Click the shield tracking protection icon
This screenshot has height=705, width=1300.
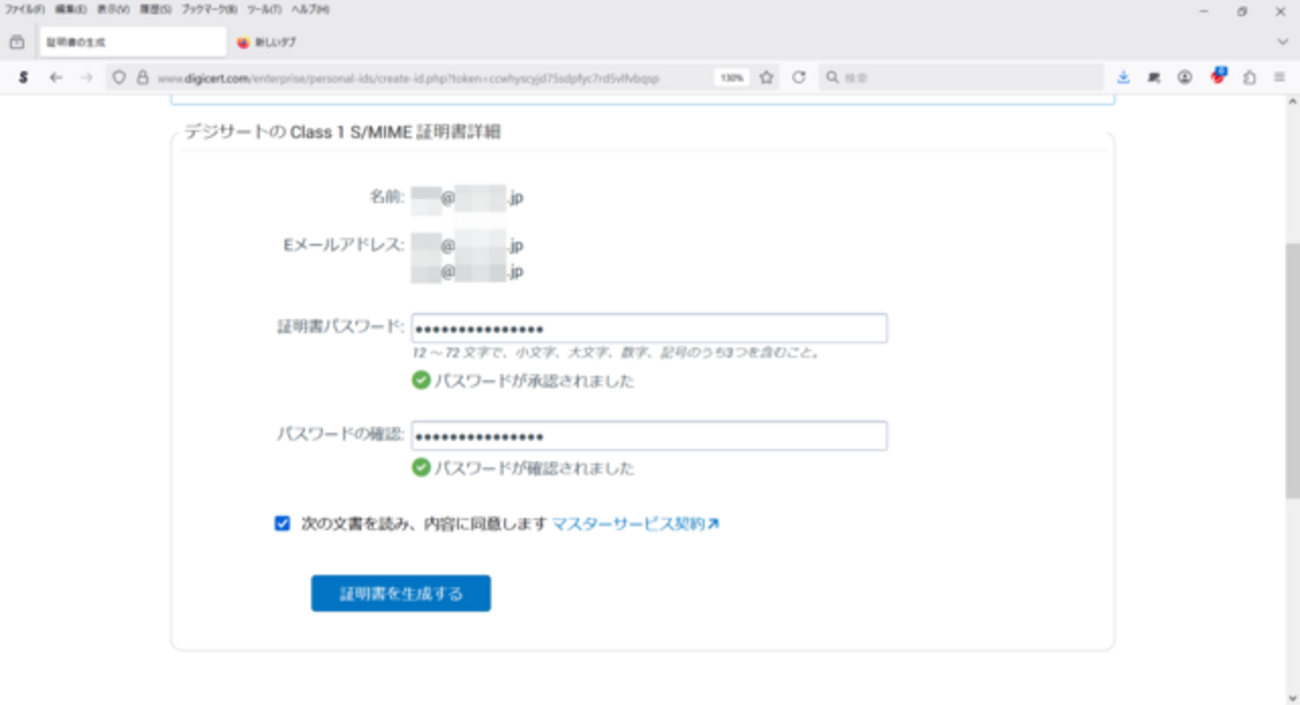(x=119, y=77)
